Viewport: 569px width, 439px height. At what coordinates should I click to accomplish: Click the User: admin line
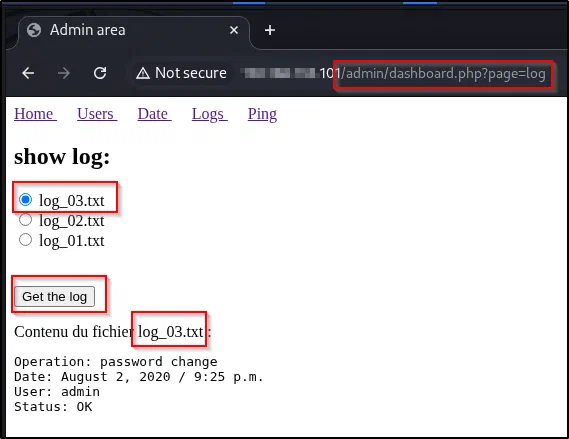coord(57,392)
